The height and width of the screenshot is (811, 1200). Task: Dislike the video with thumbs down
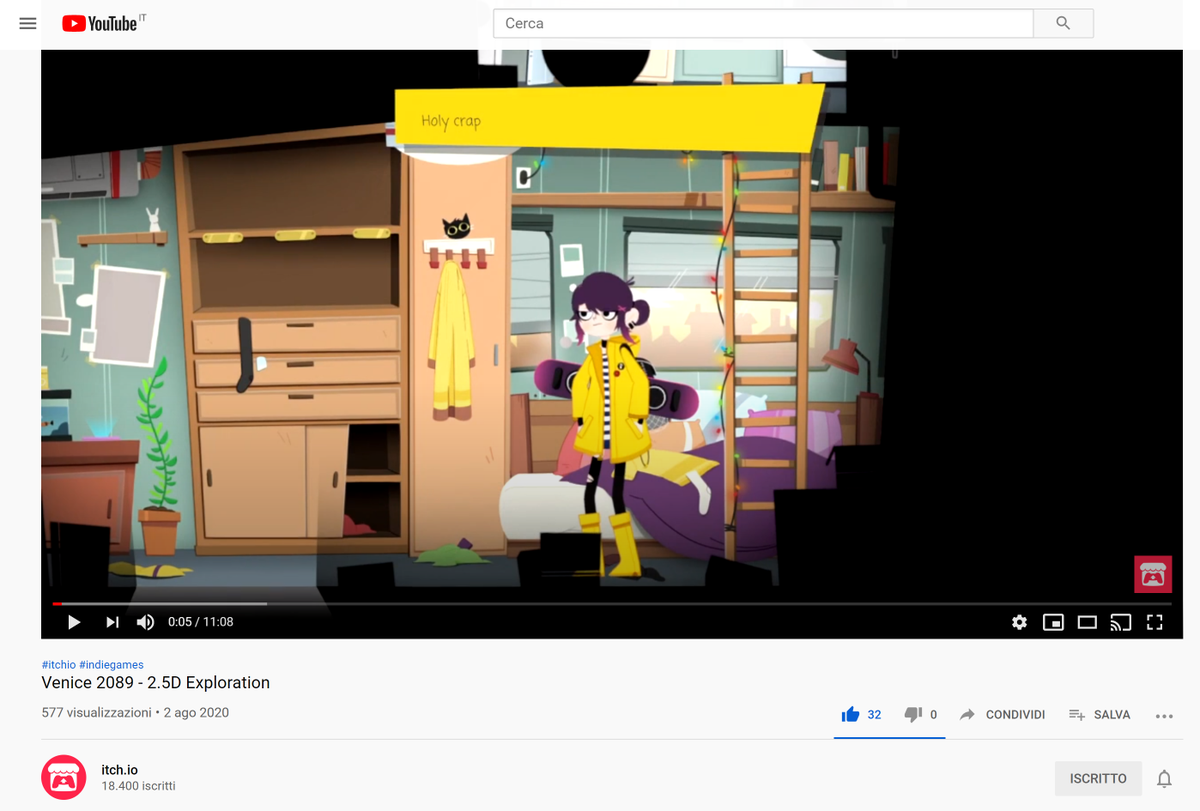pyautogui.click(x=920, y=714)
